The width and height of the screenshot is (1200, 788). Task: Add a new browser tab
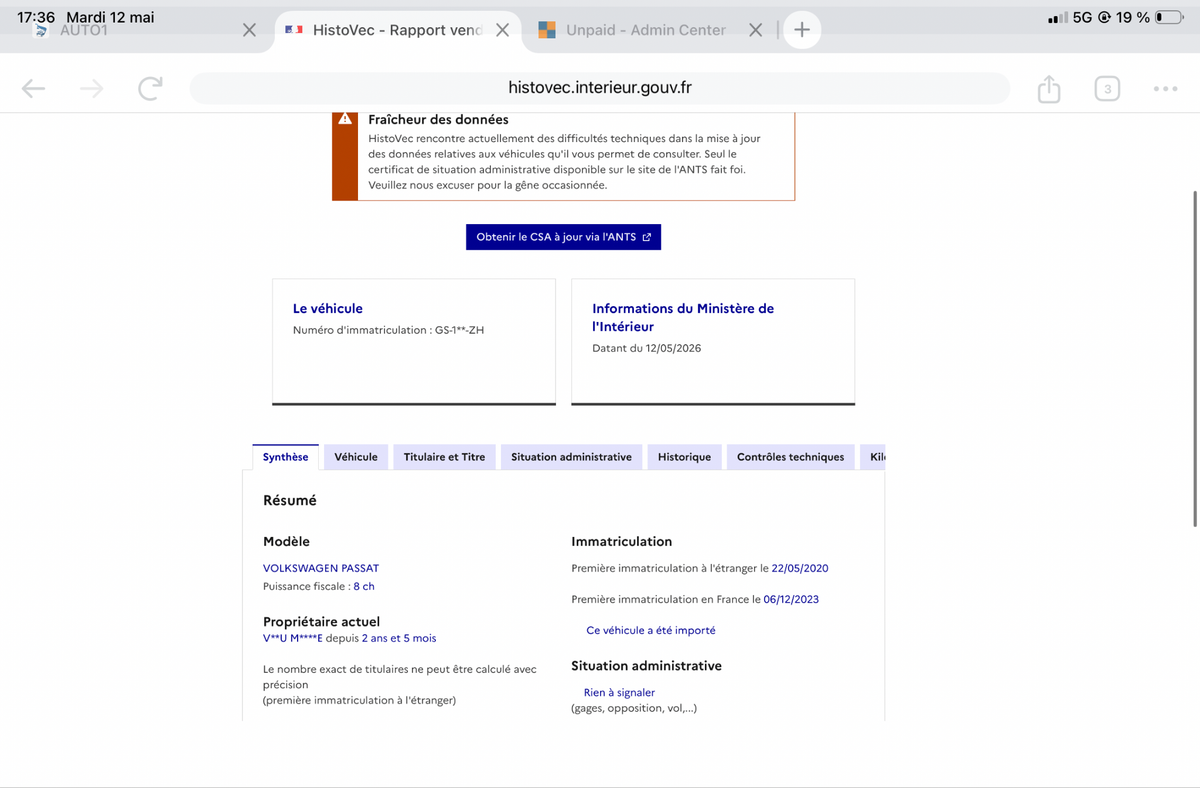[801, 30]
